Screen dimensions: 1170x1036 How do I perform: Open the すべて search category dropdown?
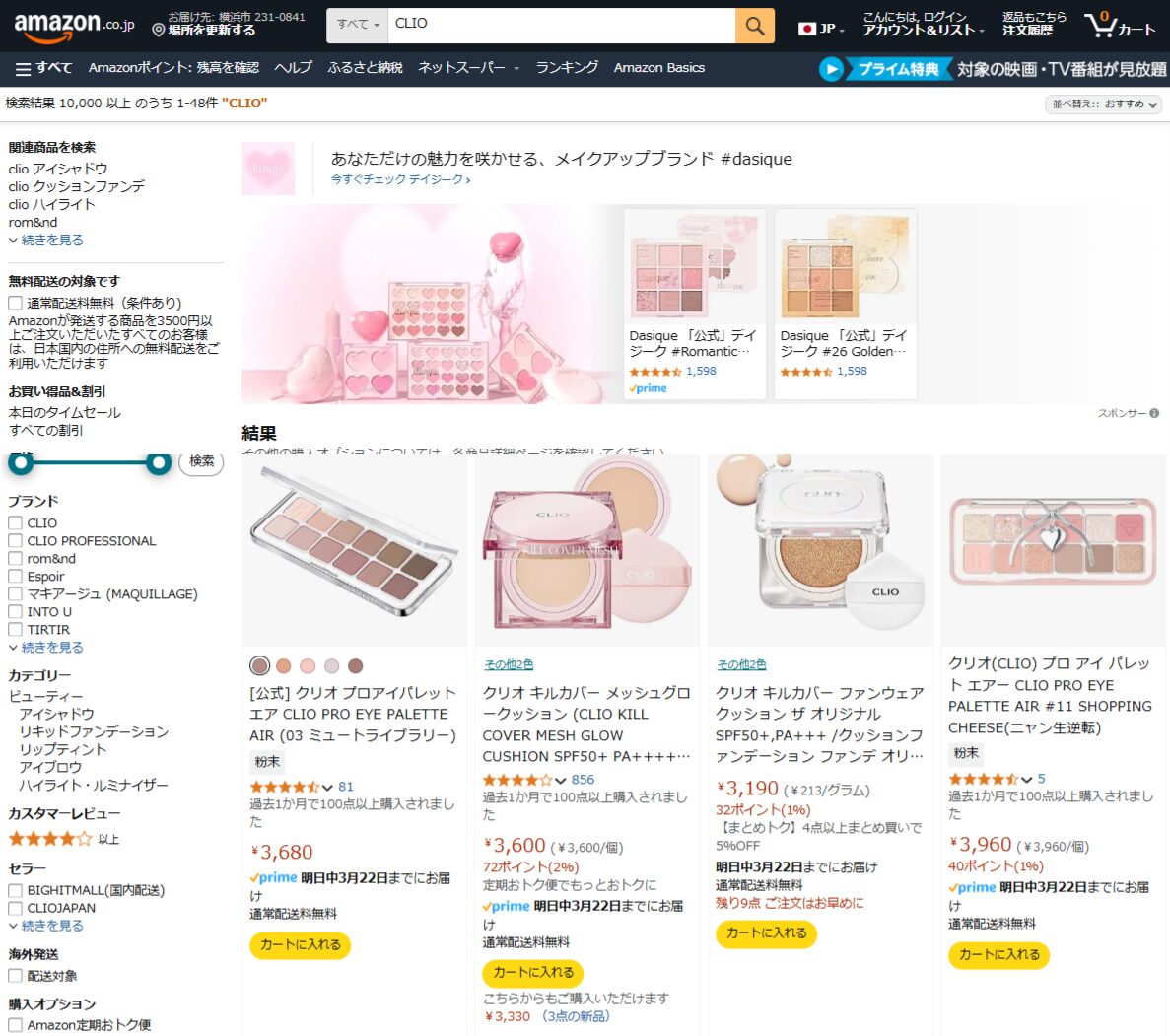click(358, 26)
